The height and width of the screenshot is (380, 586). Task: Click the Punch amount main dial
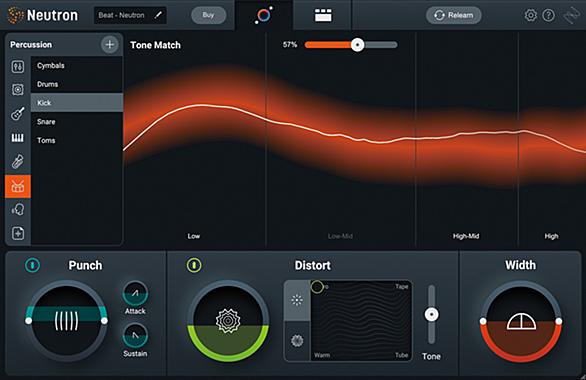tap(67, 321)
